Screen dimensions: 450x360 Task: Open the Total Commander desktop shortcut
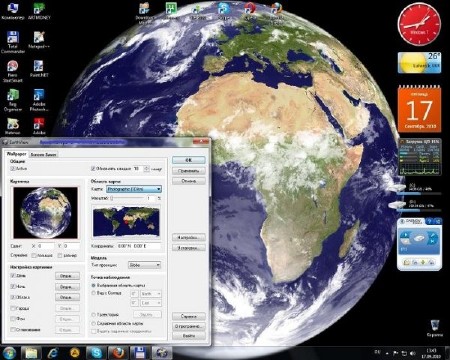tap(13, 42)
